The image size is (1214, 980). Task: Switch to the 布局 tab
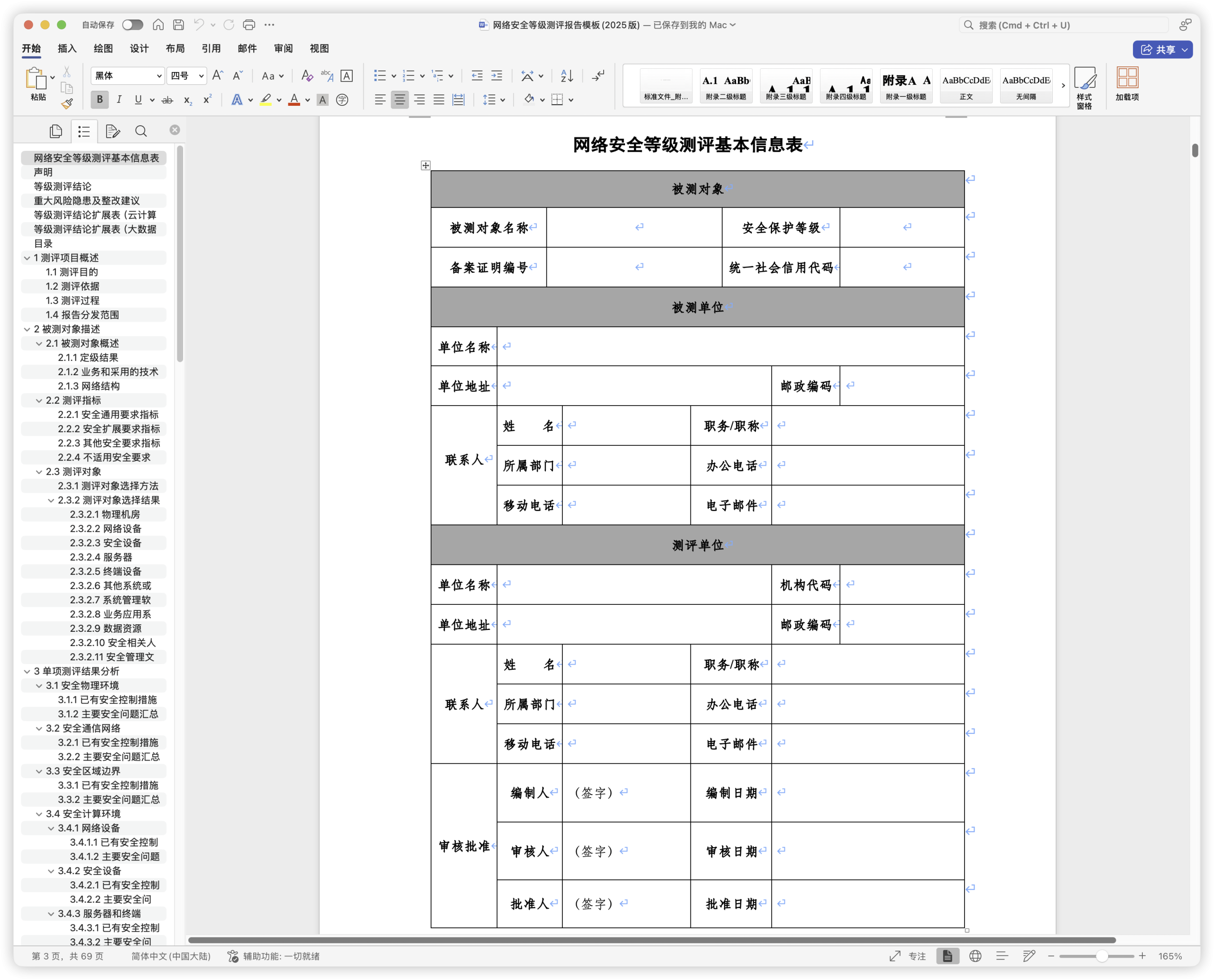pos(175,48)
